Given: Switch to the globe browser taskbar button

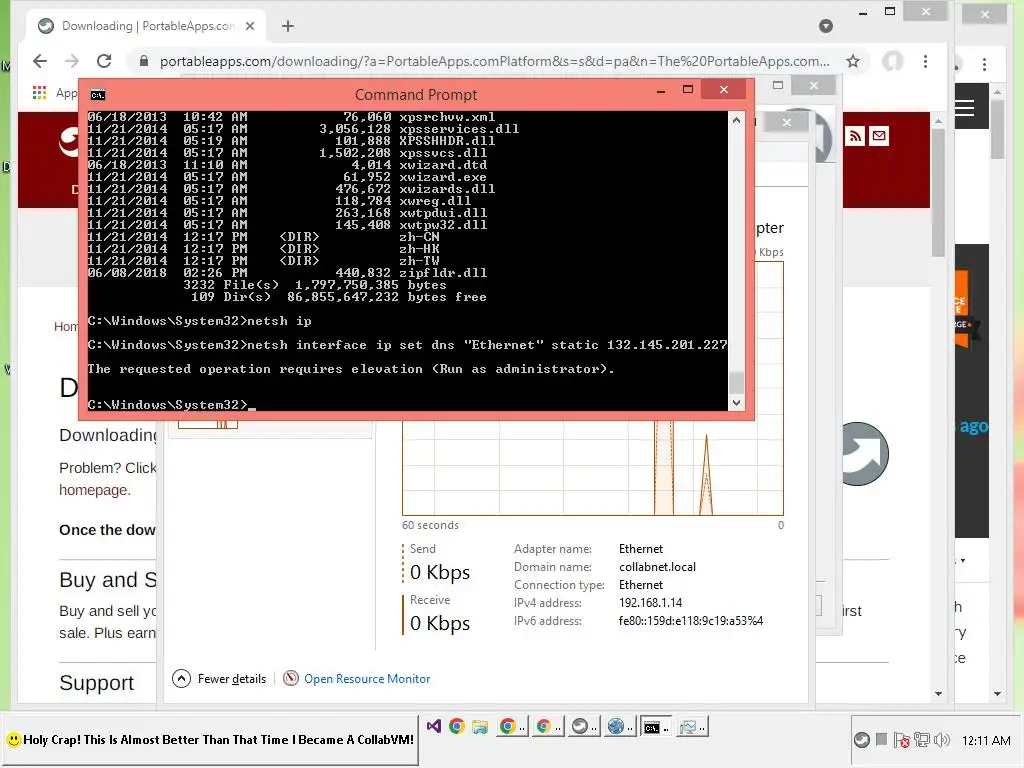Looking at the screenshot, I should (x=619, y=726).
